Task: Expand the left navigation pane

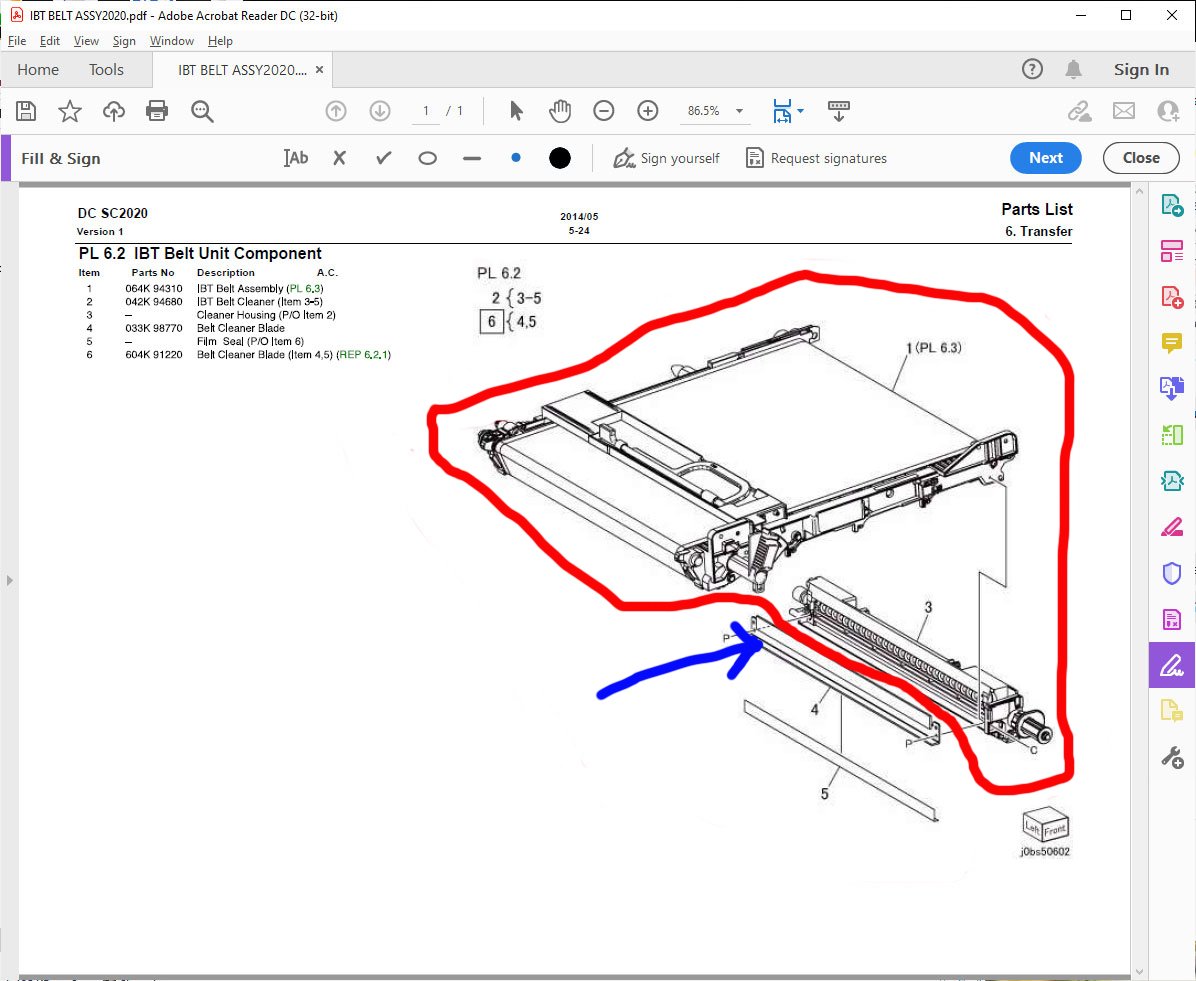Action: click(8, 580)
